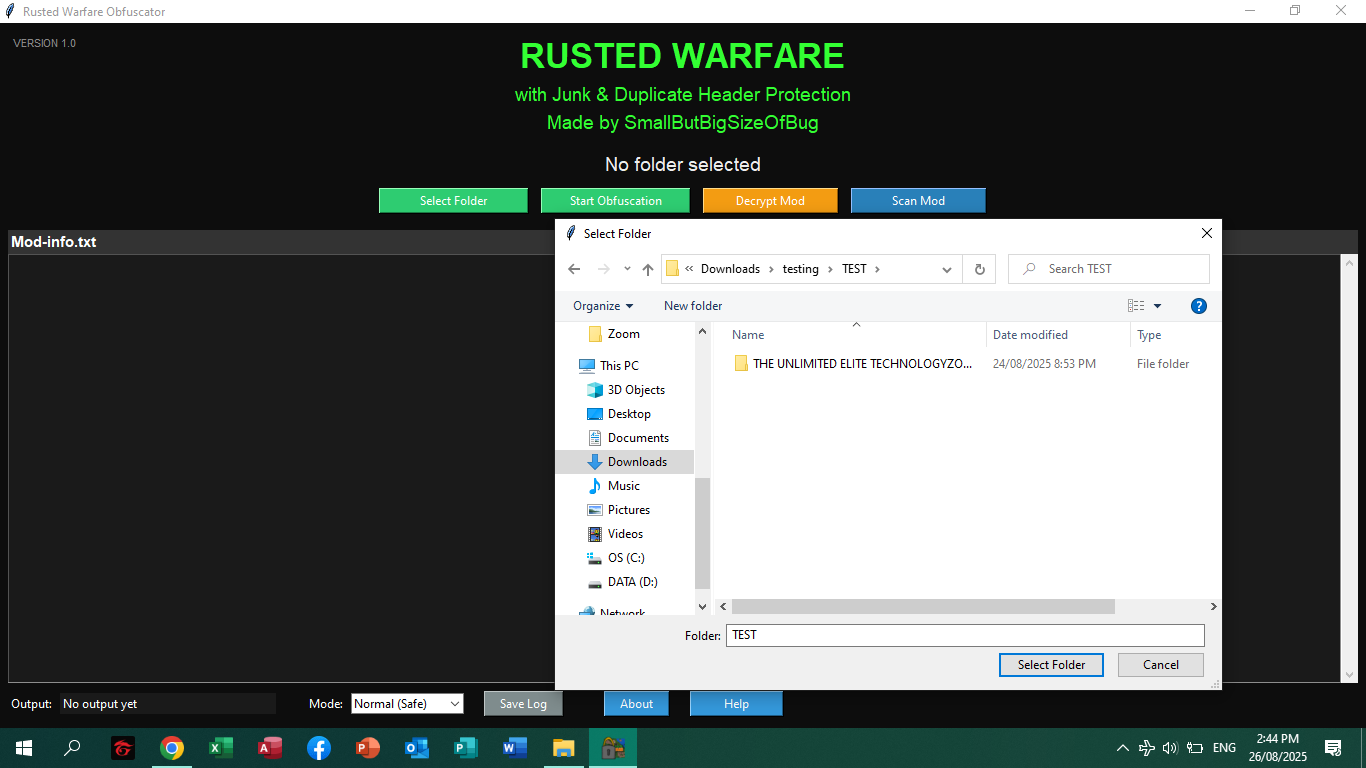Open Desktop in navigation pane
The height and width of the screenshot is (768, 1366).
click(x=629, y=414)
